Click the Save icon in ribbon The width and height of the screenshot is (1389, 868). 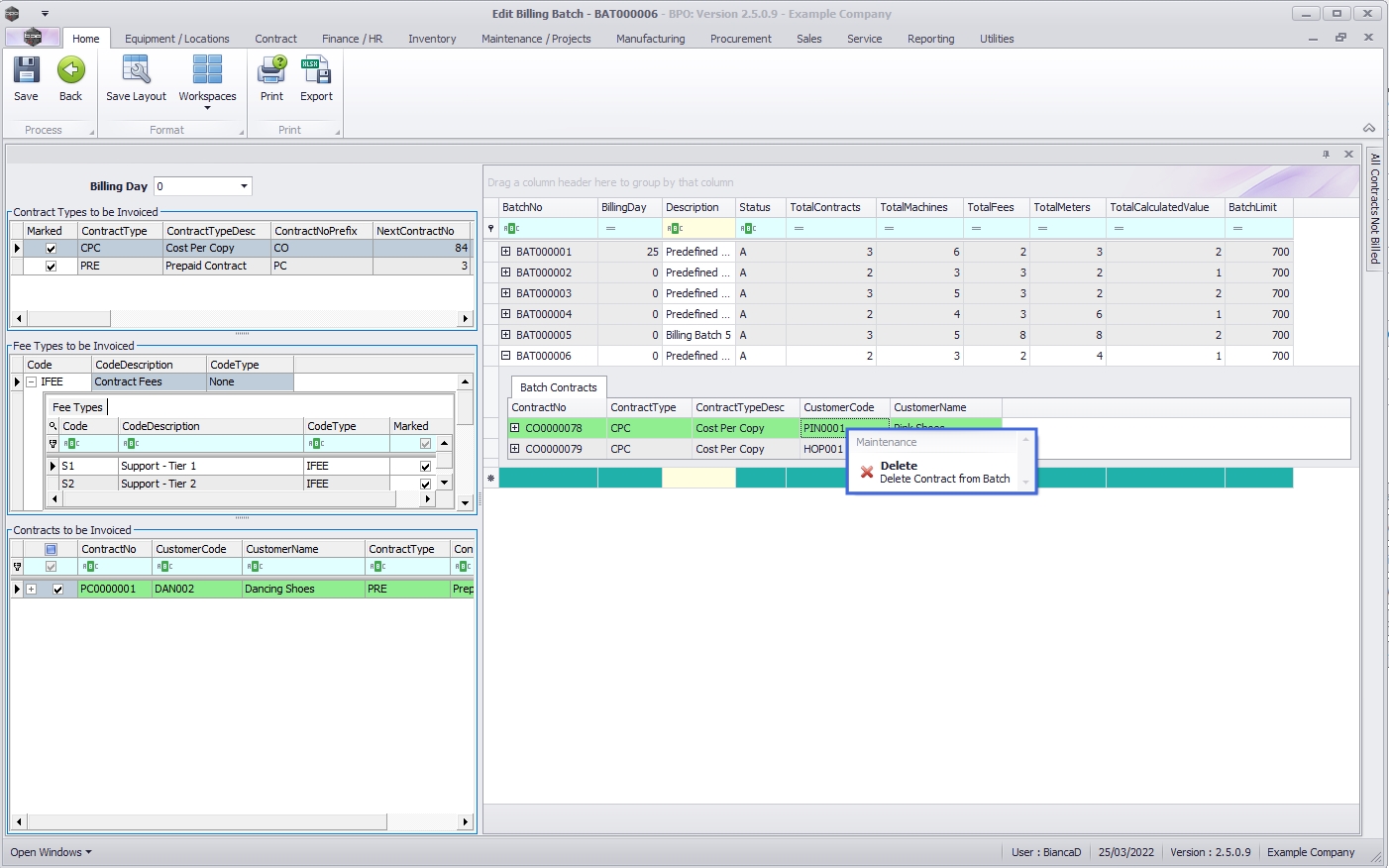[26, 71]
